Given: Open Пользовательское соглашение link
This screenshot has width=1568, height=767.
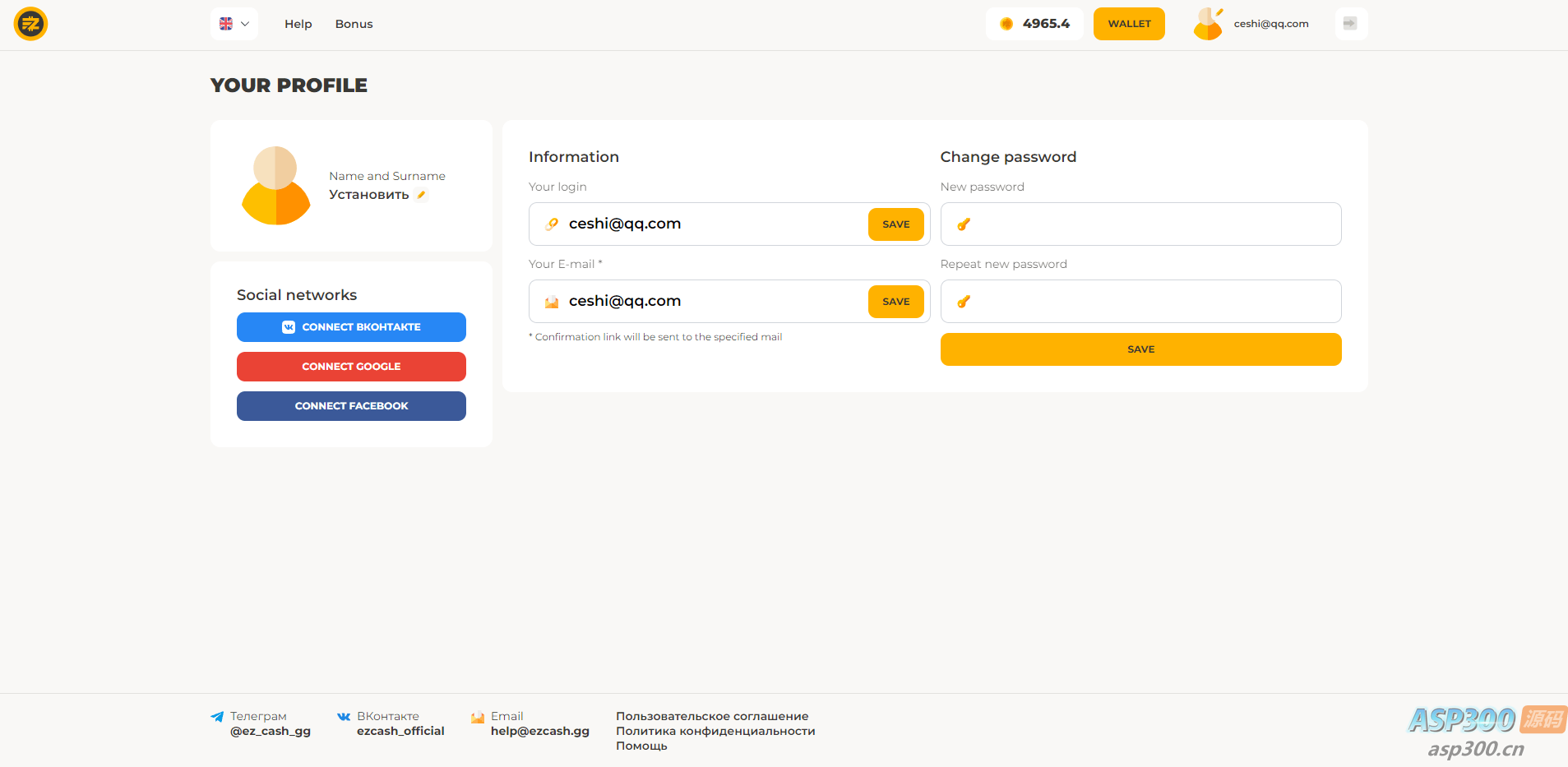Looking at the screenshot, I should tap(712, 716).
